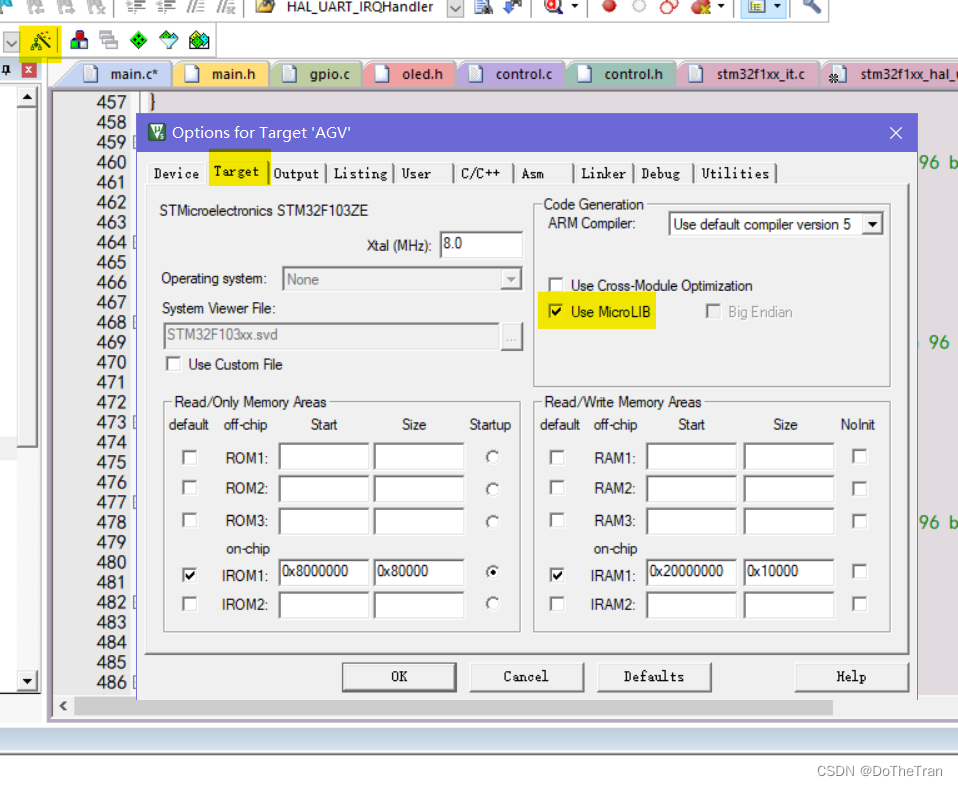Click the Defaults button
Screen dimensions: 958x786
(x=654, y=677)
